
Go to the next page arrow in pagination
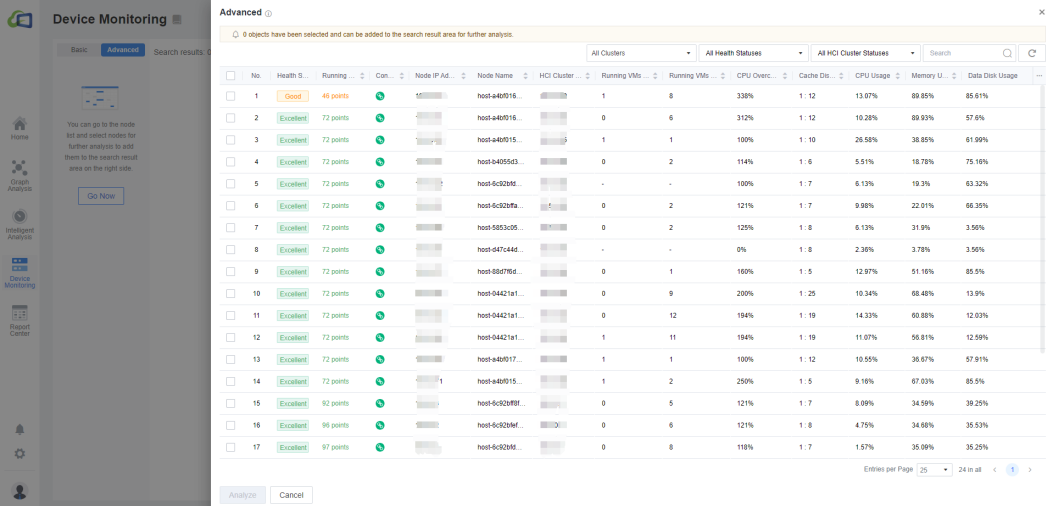(1030, 469)
